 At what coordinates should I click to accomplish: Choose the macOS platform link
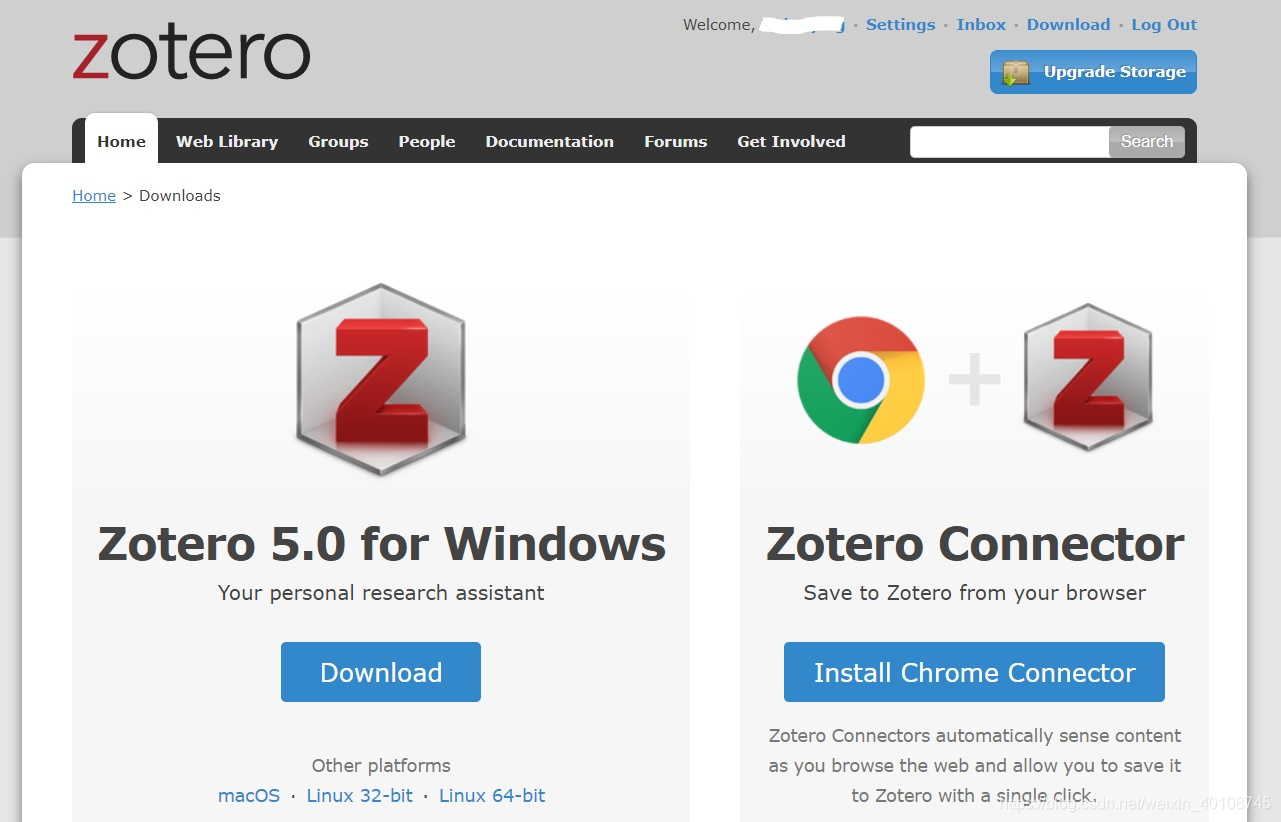pyautogui.click(x=249, y=796)
